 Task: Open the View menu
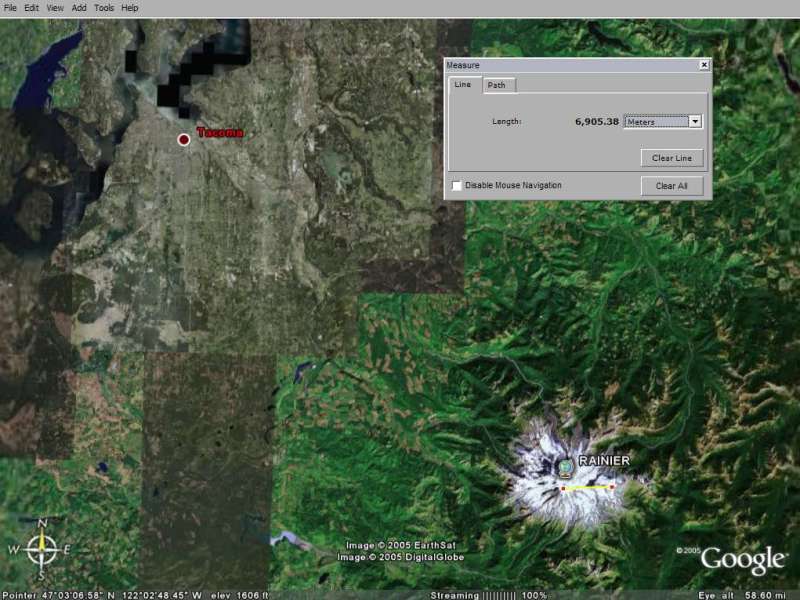pyautogui.click(x=55, y=8)
